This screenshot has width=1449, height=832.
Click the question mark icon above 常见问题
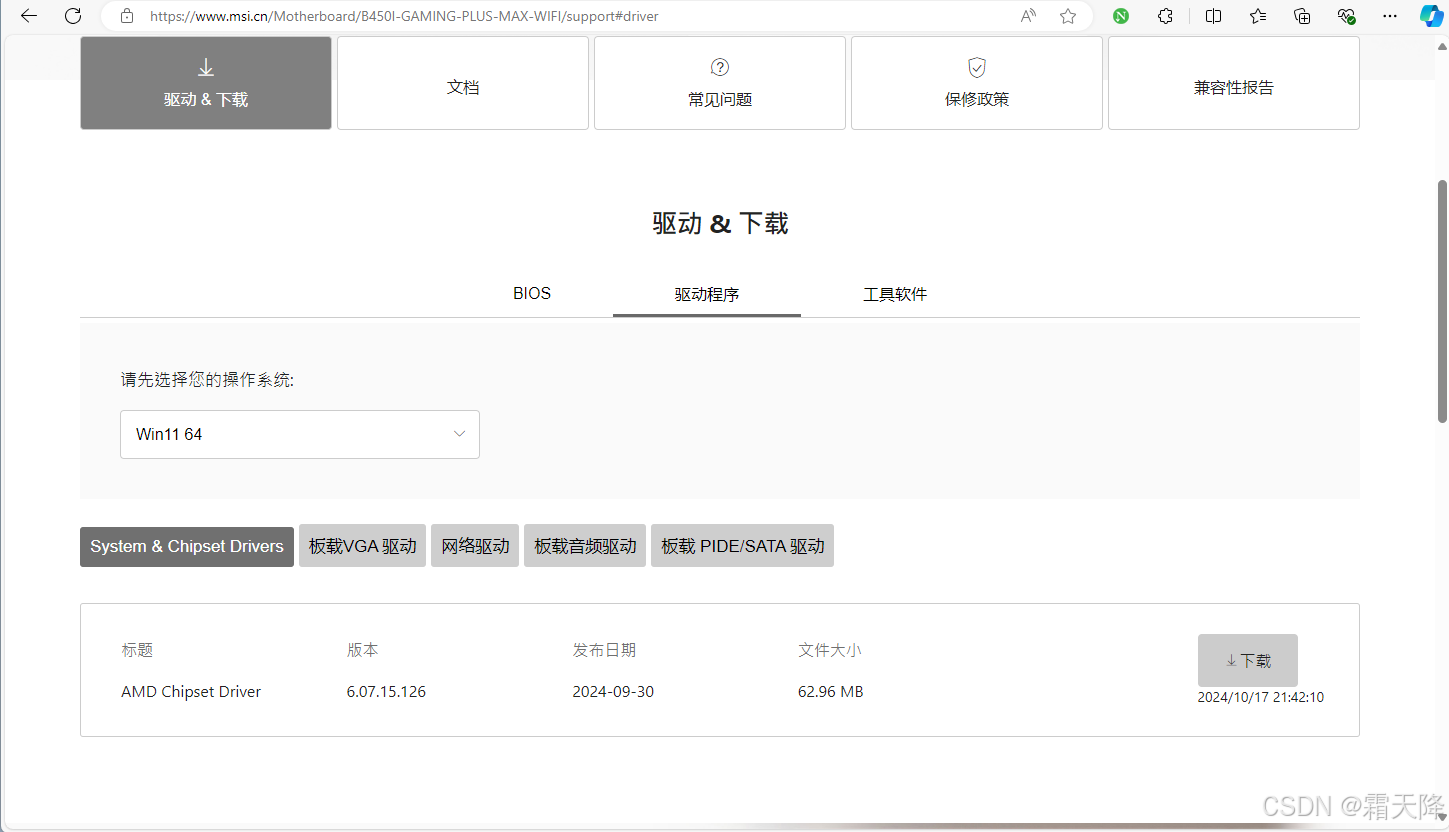[x=720, y=67]
